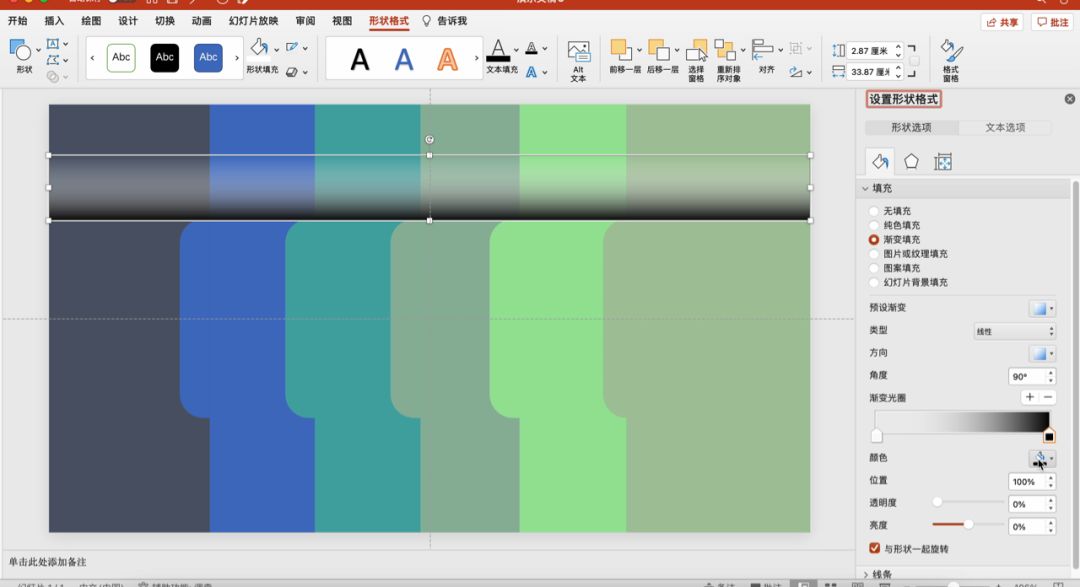Open the 幻灯片放映 ribbon tab
This screenshot has height=587, width=1080.
[x=253, y=21]
